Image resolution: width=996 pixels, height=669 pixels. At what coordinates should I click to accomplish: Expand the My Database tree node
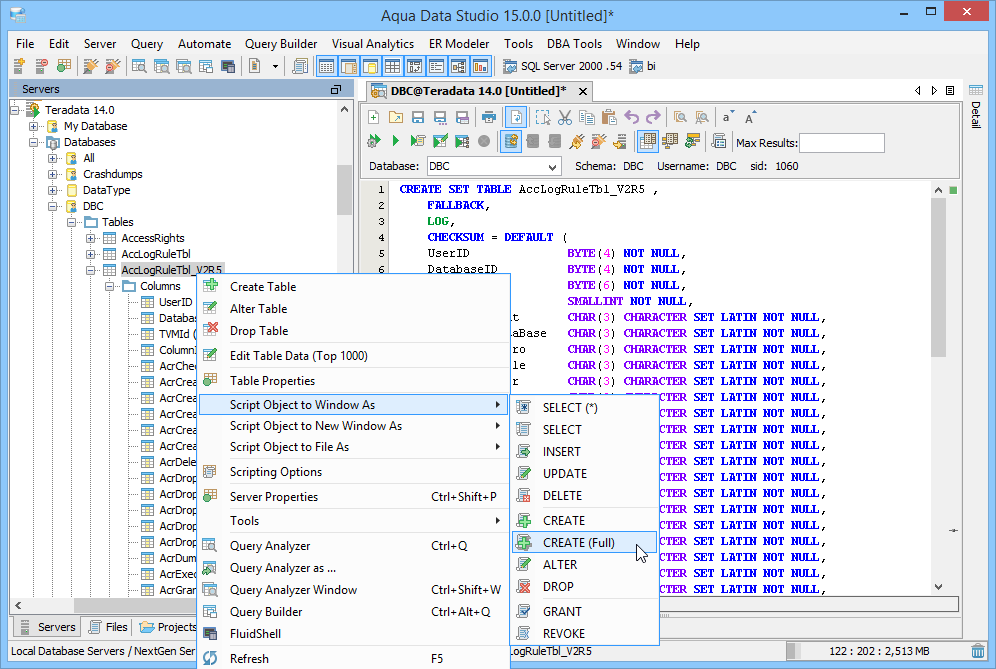click(34, 126)
